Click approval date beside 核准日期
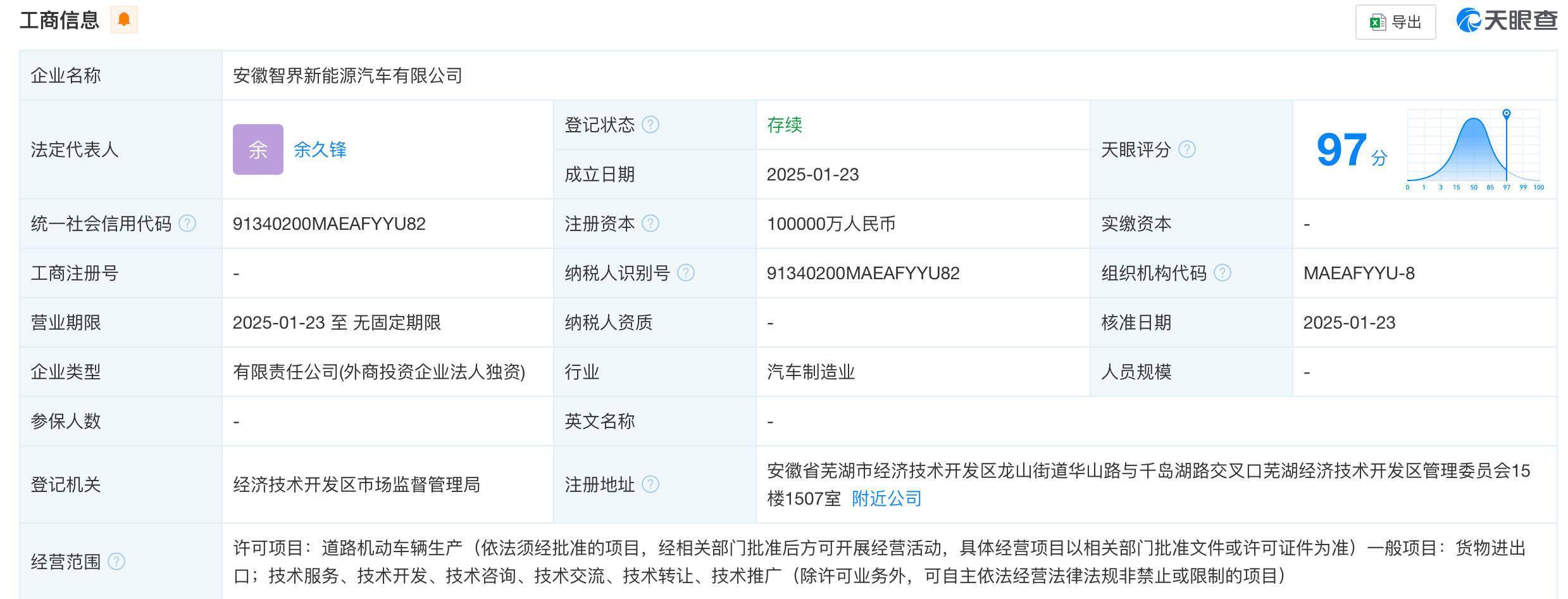Viewport: 1568px width, 599px height. (1350, 323)
